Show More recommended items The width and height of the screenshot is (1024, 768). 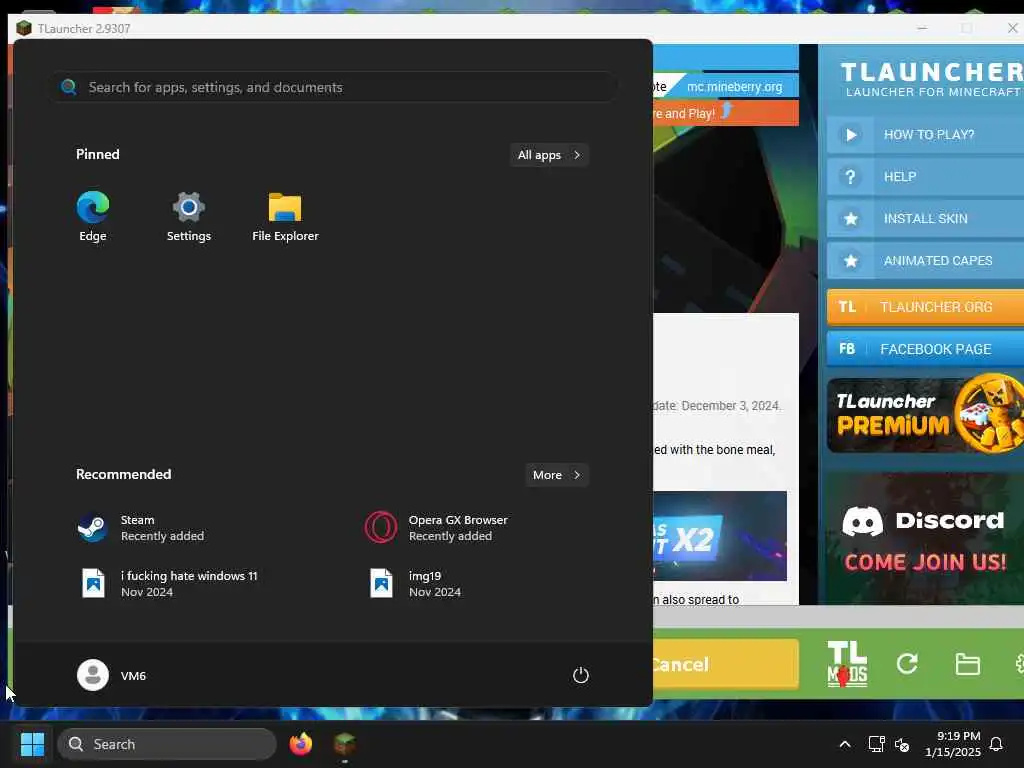(x=556, y=475)
